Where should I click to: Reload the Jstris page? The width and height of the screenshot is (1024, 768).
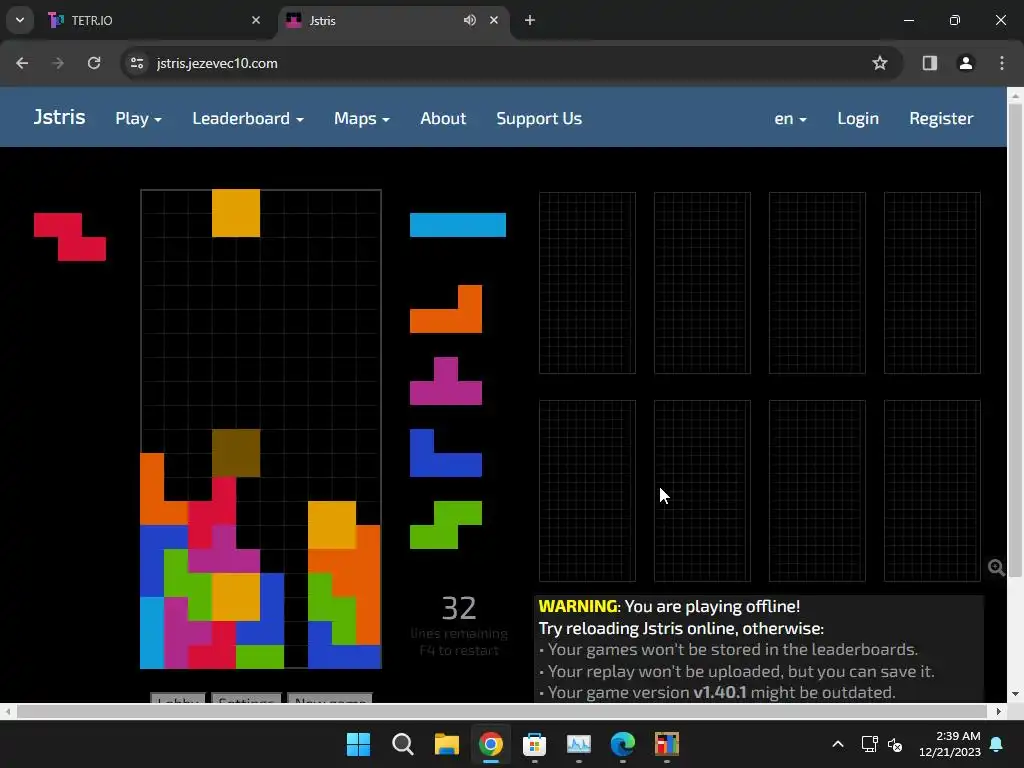click(94, 63)
